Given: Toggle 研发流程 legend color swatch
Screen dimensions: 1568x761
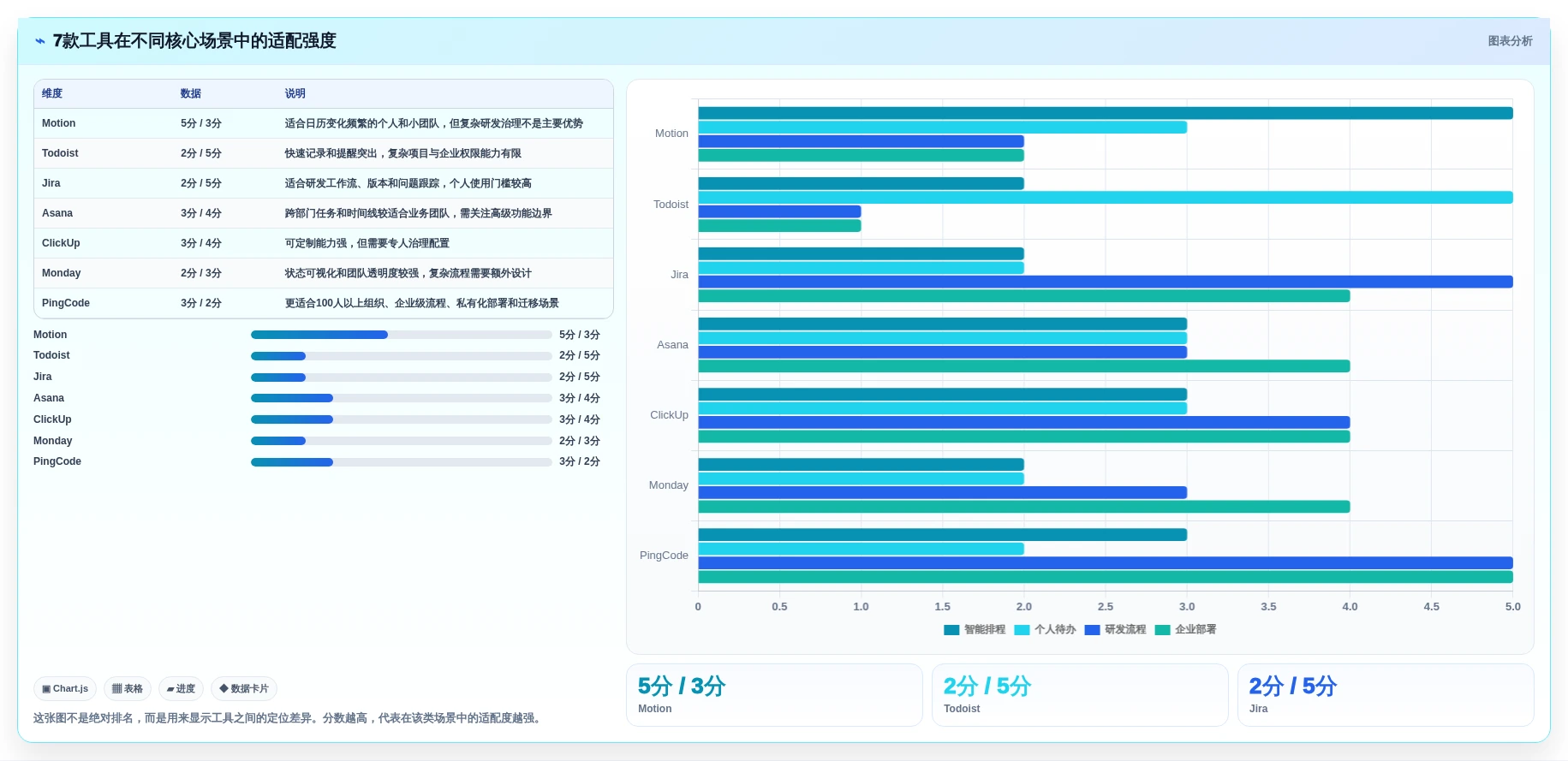Looking at the screenshot, I should click(x=1092, y=630).
